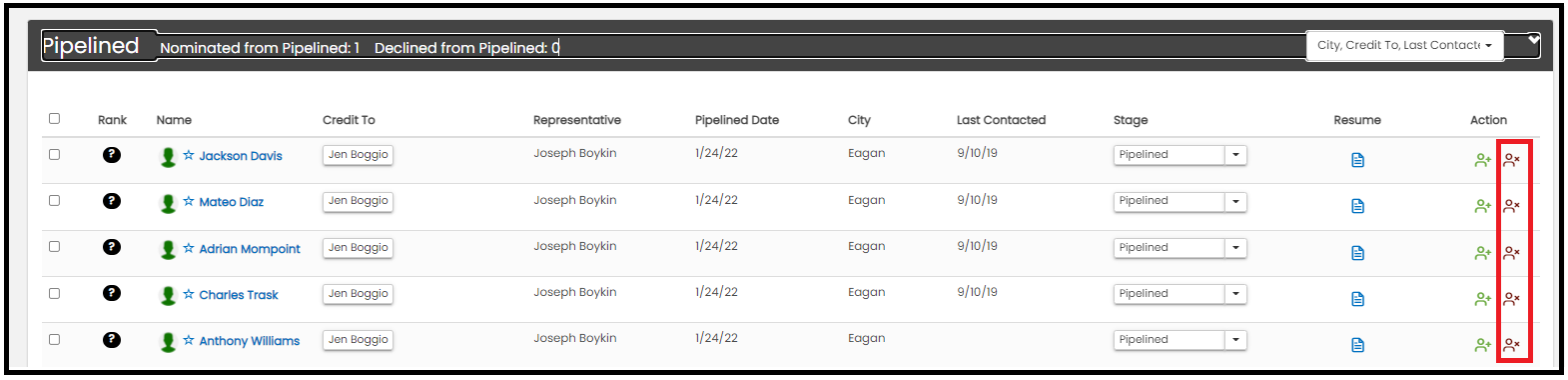Nominate Charles Trask with green add-person icon

coord(1482,299)
